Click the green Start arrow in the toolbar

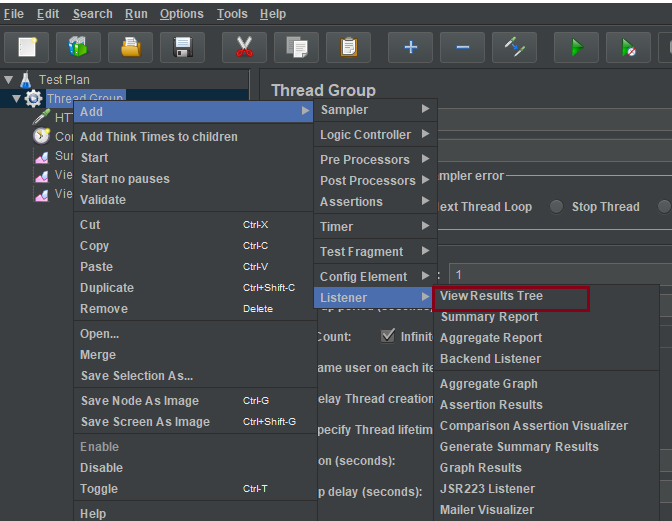click(x=577, y=47)
